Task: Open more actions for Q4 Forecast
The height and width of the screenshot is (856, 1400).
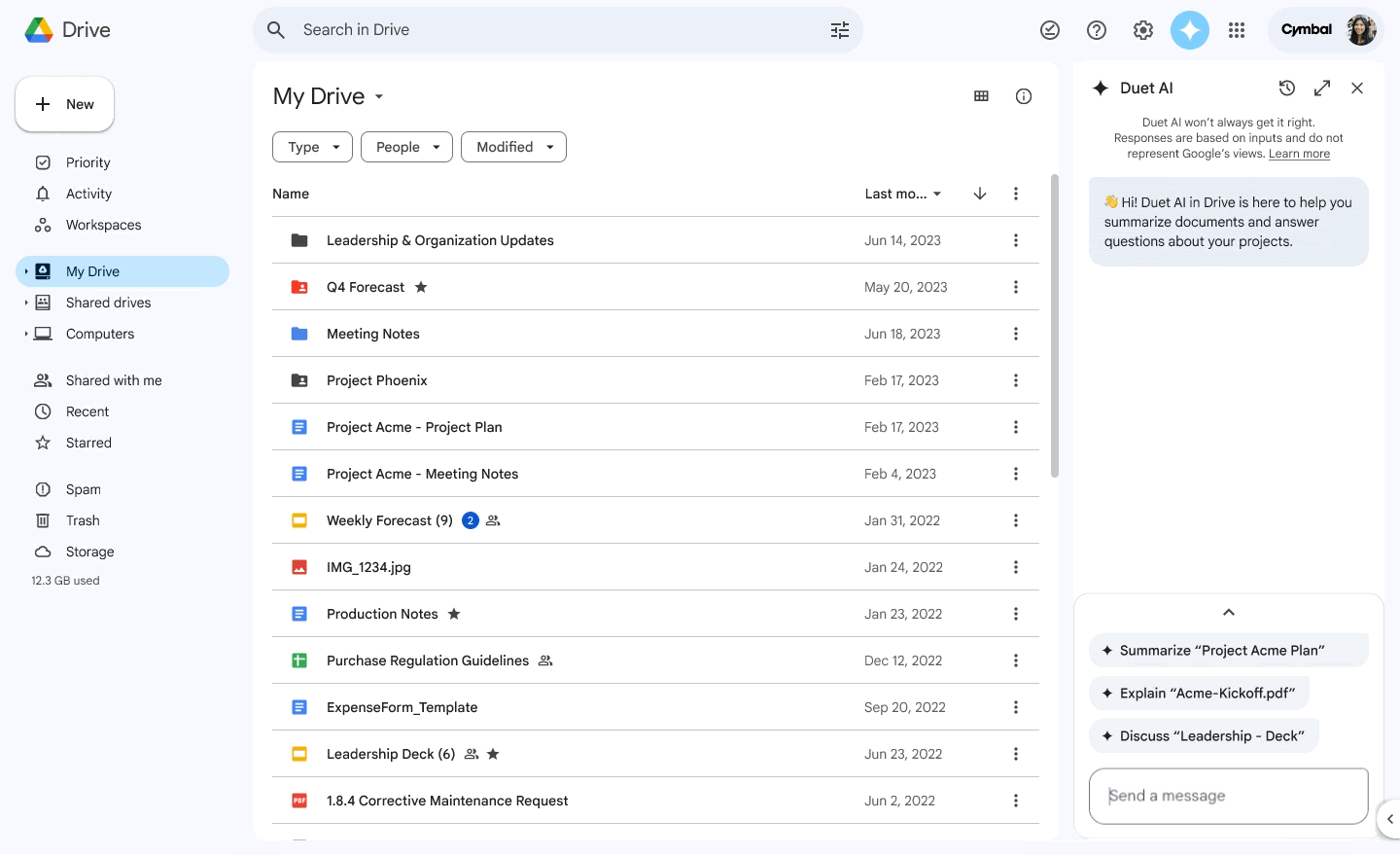Action: 1016,287
